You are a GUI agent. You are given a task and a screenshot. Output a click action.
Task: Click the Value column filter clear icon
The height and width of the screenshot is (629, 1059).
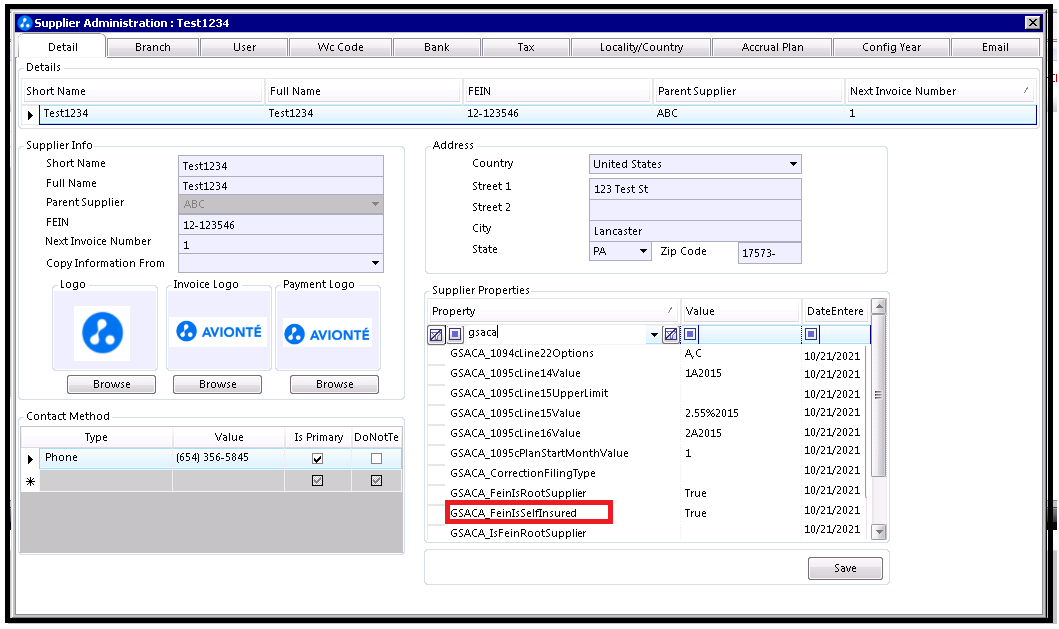pyautogui.click(x=671, y=334)
